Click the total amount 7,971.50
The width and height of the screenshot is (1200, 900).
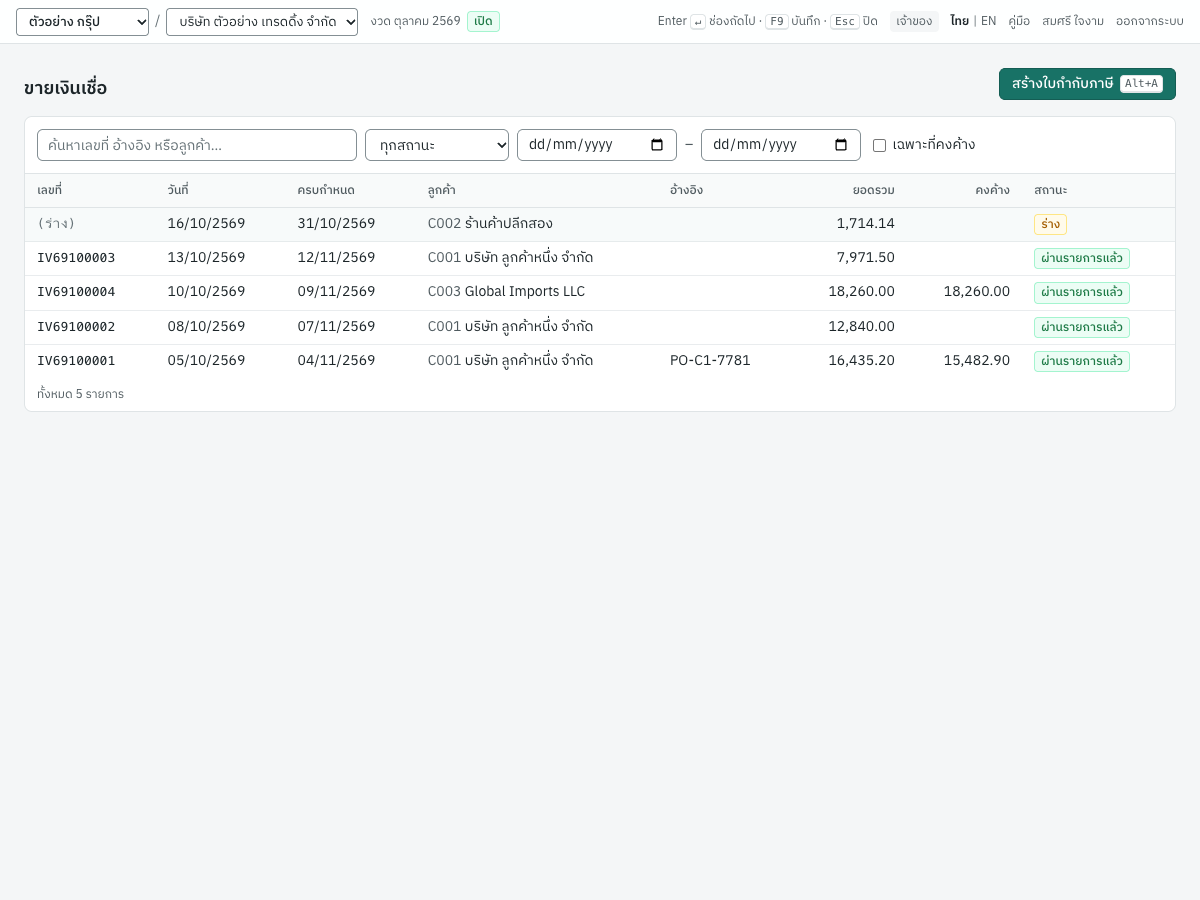click(x=866, y=258)
